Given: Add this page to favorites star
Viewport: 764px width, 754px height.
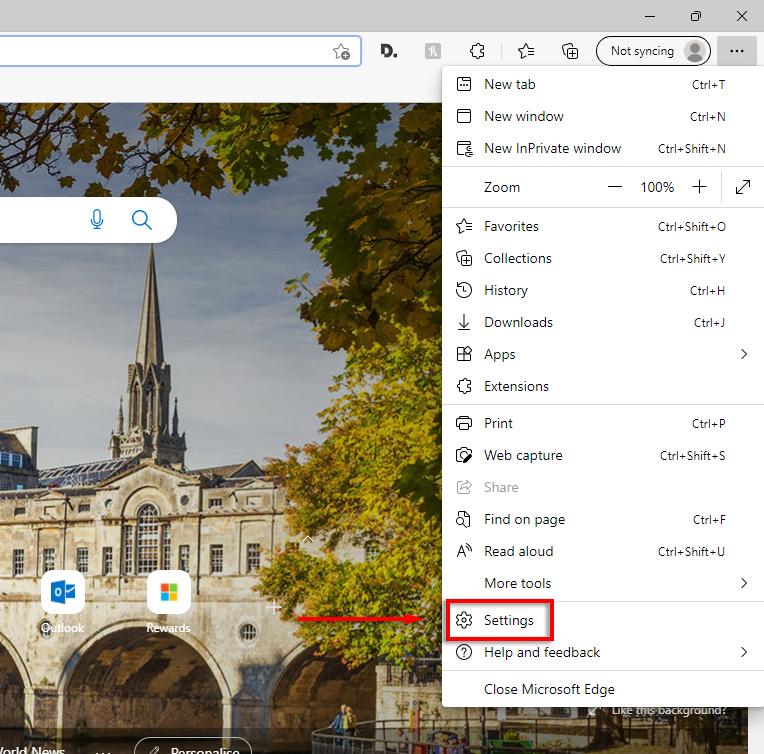Looking at the screenshot, I should click(x=341, y=51).
